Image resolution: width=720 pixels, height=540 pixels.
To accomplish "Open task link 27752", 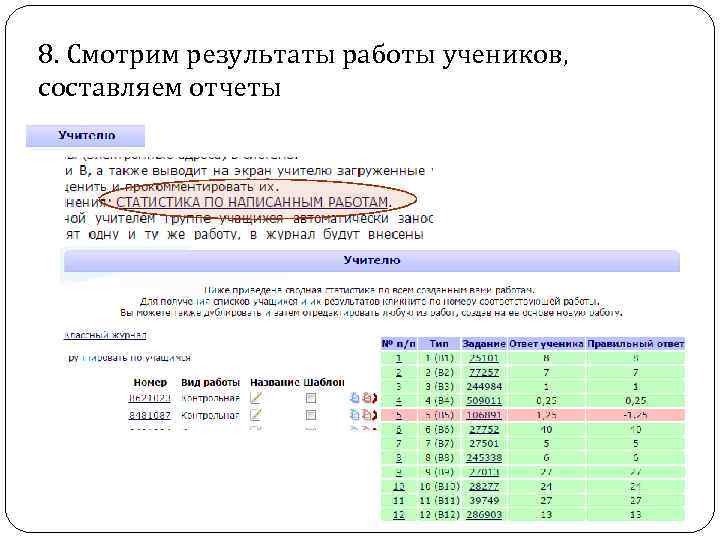I will [x=484, y=429].
